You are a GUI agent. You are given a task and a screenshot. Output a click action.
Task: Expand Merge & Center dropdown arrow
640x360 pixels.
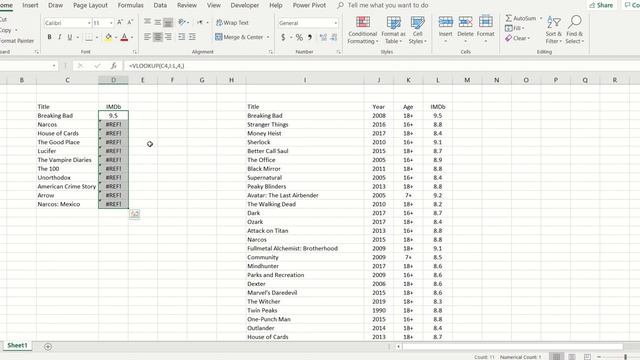268,37
